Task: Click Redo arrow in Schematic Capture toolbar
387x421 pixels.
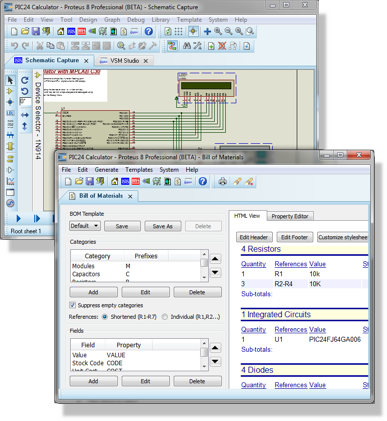Action: [25, 46]
